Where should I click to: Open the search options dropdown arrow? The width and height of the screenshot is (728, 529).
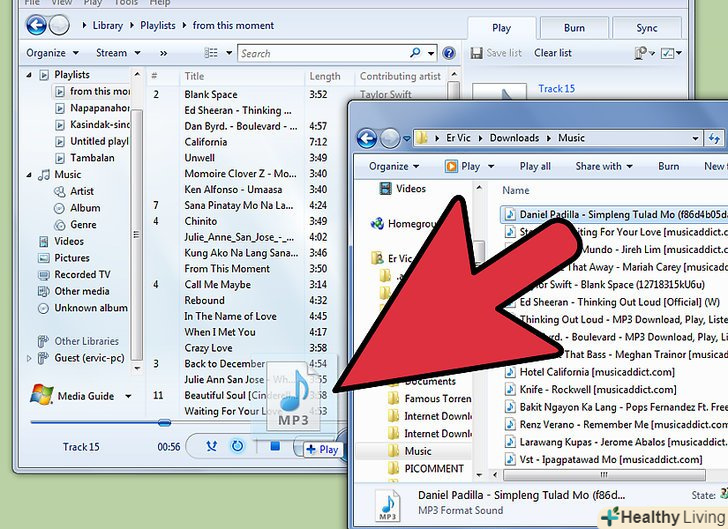click(x=431, y=53)
